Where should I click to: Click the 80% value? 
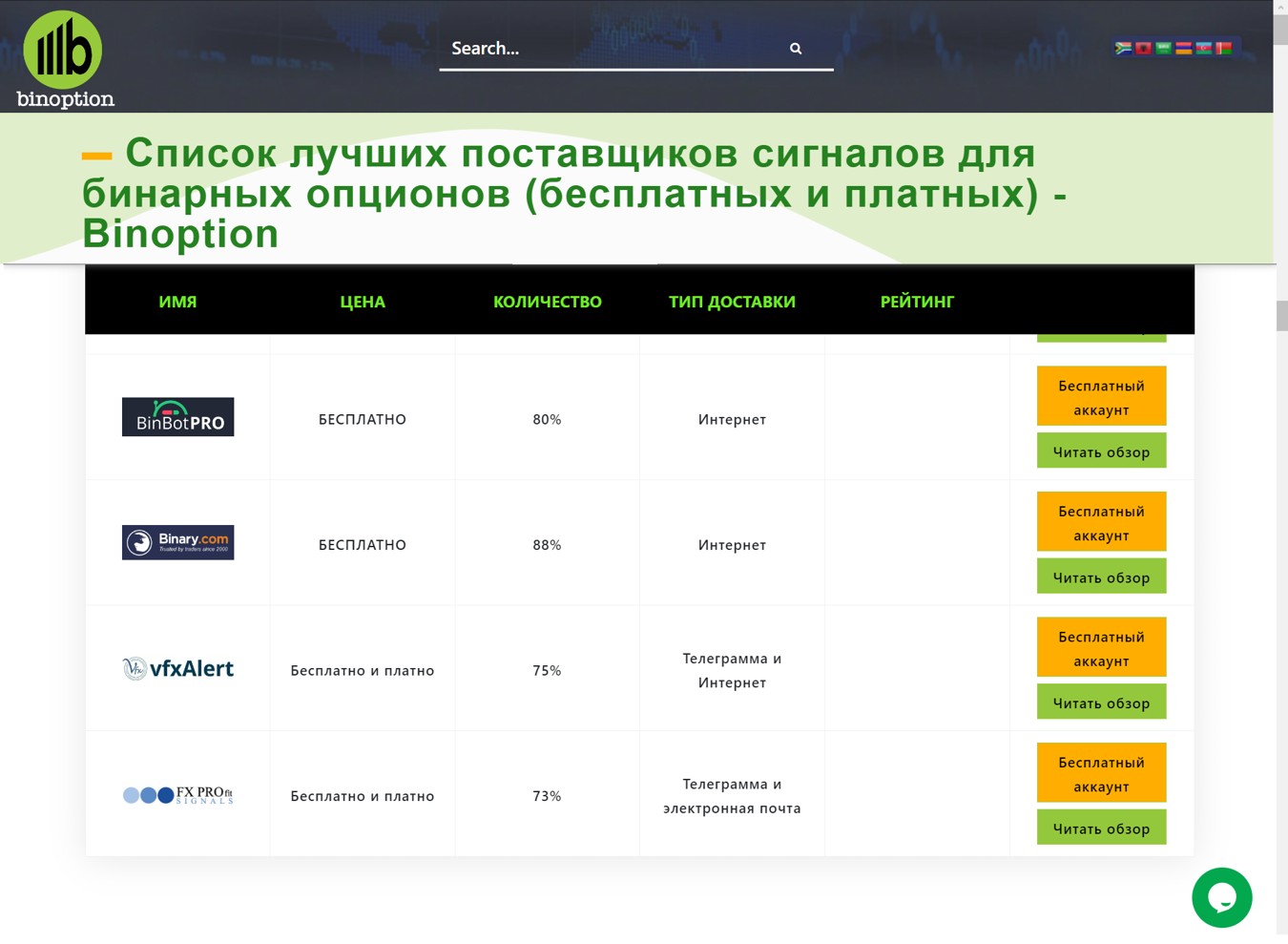[x=547, y=419]
